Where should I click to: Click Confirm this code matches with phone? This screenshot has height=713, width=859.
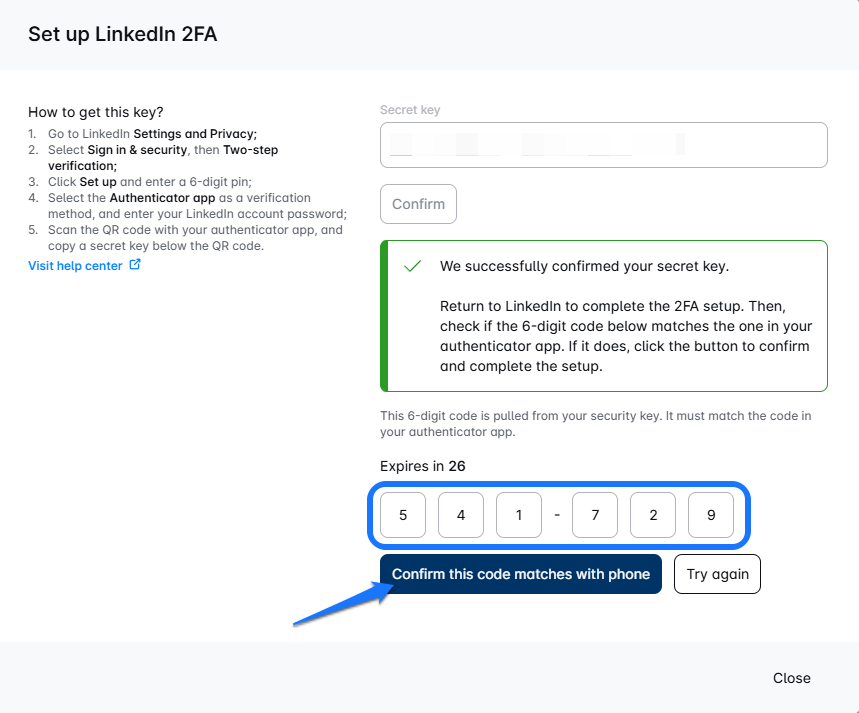point(520,574)
